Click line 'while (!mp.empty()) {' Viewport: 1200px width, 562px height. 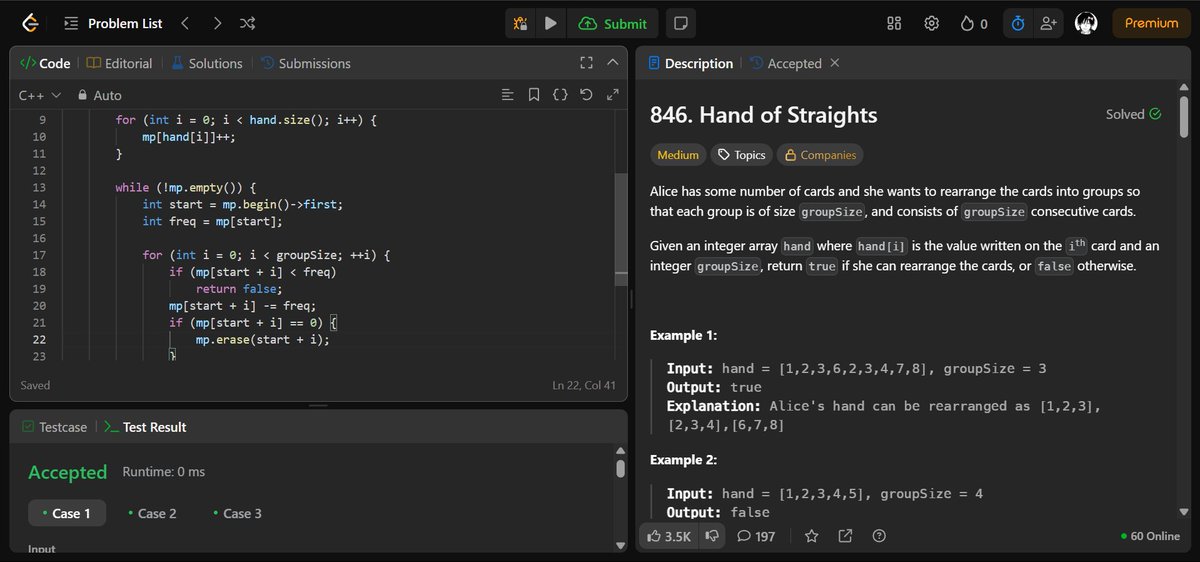[187, 187]
